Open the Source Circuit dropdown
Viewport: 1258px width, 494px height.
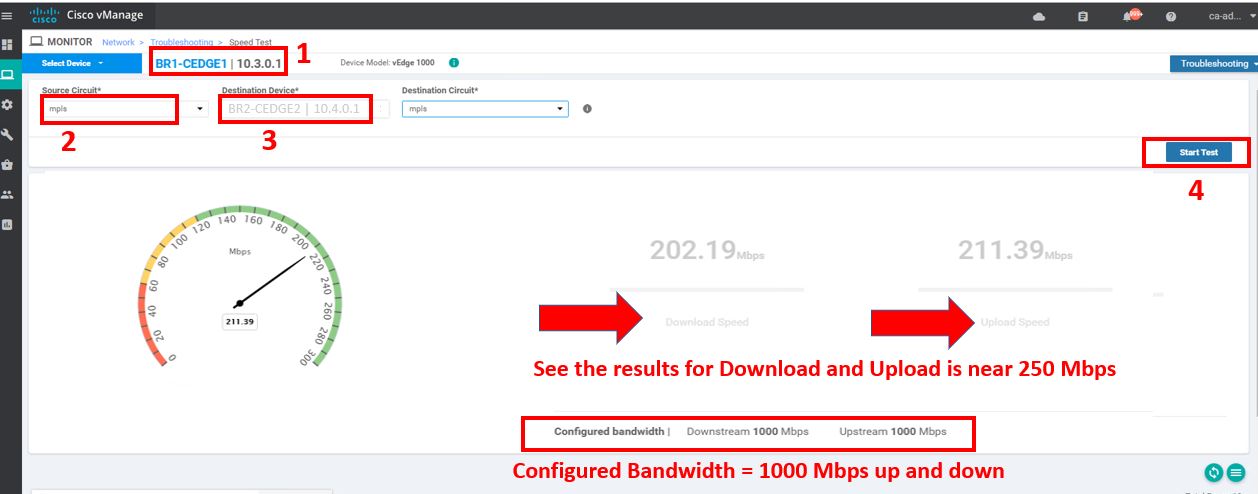(124, 108)
